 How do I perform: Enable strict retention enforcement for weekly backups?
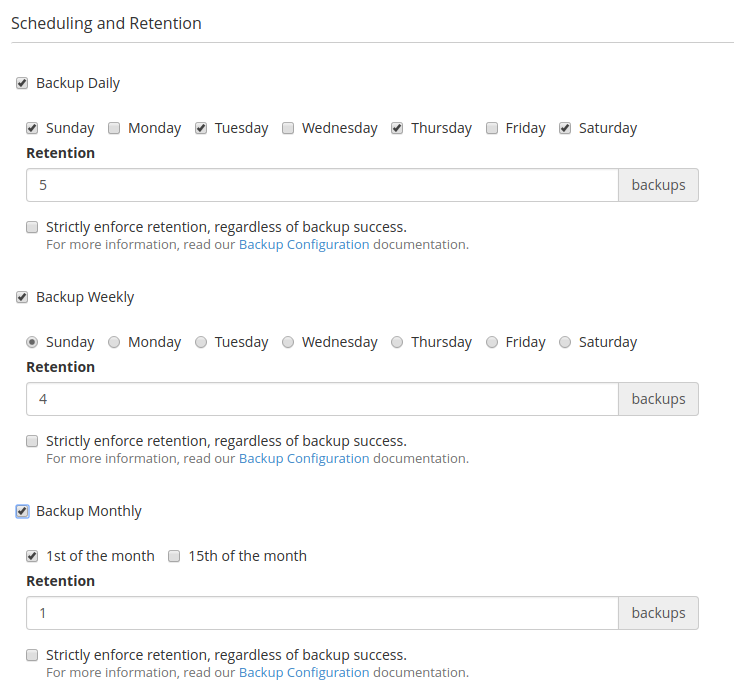pyautogui.click(x=32, y=441)
